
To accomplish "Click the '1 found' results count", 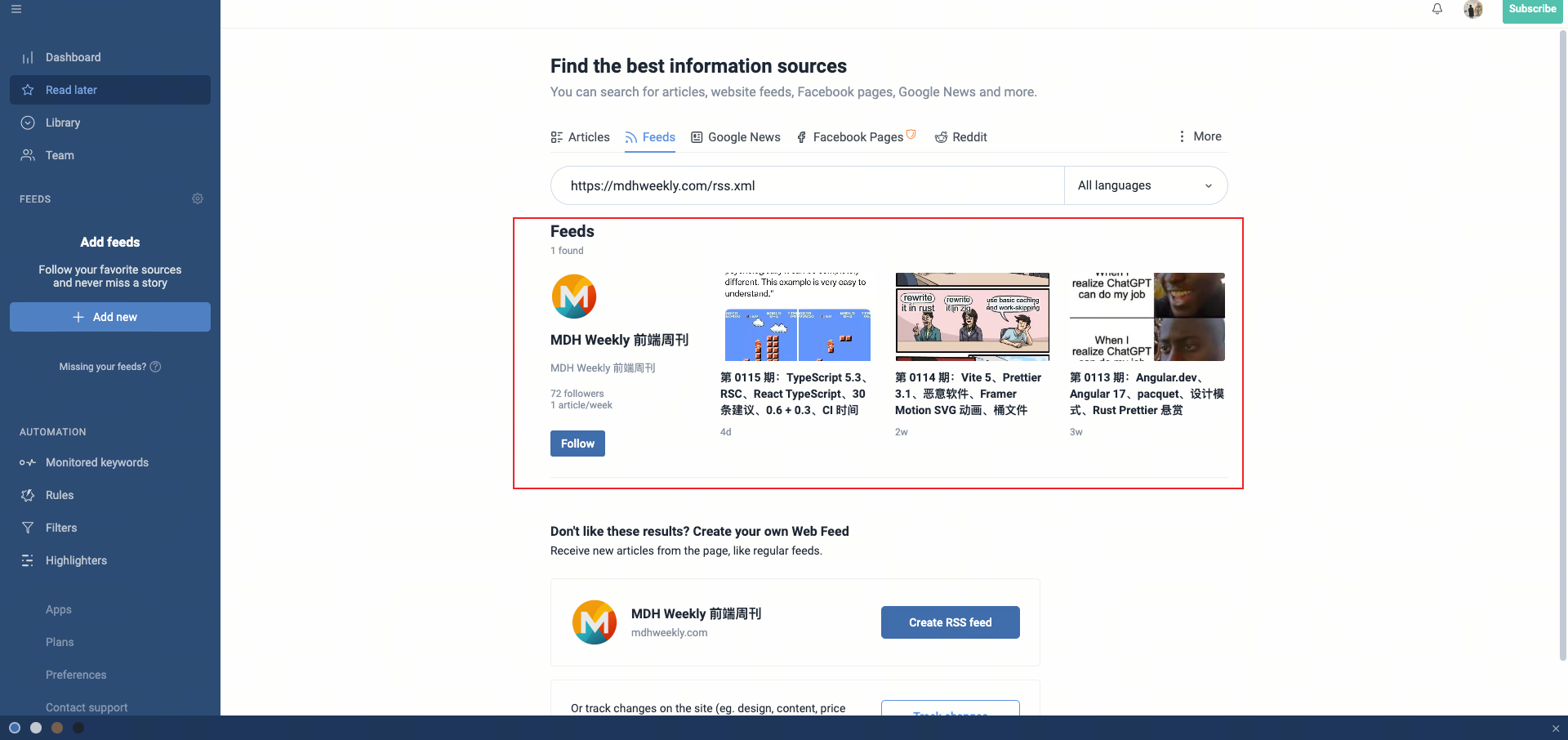I will click(x=567, y=251).
